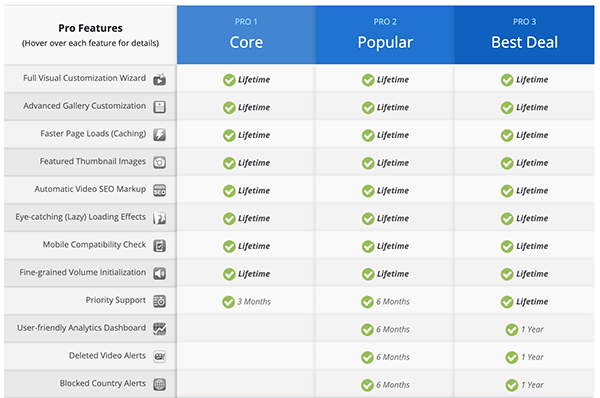Click the Priority Support icon
Image resolution: width=600 pixels, height=398 pixels.
[160, 301]
